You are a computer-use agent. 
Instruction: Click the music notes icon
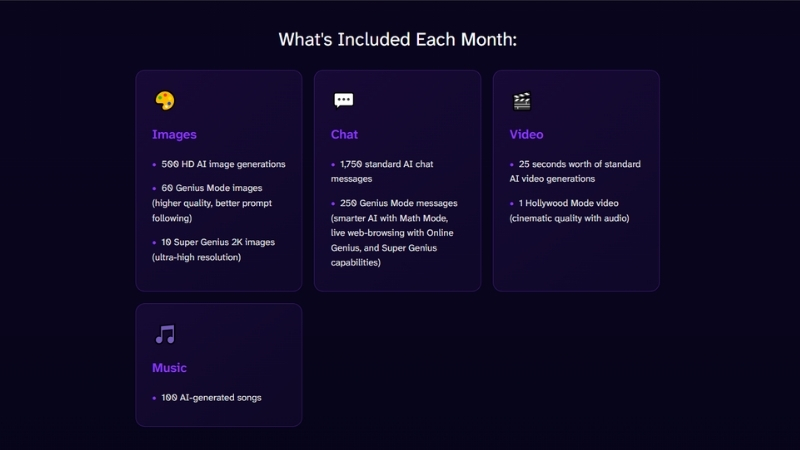(165, 335)
